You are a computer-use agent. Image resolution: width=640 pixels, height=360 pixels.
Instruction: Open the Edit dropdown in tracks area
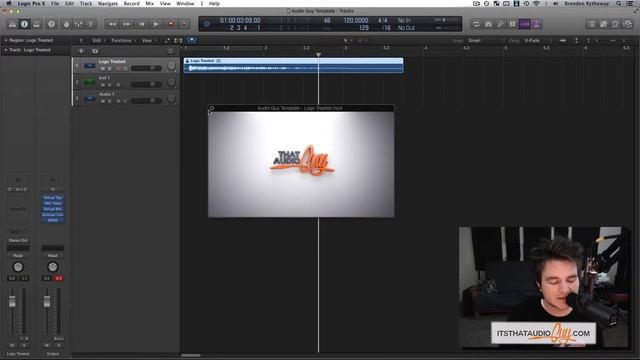tap(99, 40)
